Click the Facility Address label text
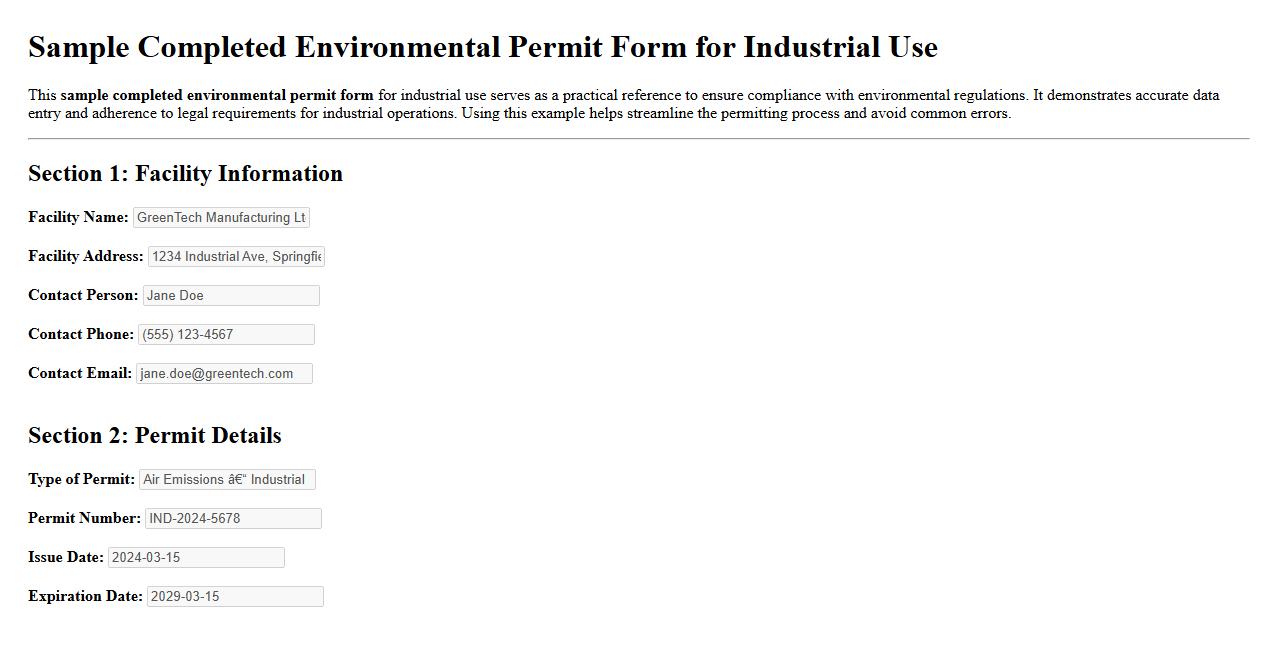Screen dimensions: 1278x650 tap(84, 256)
